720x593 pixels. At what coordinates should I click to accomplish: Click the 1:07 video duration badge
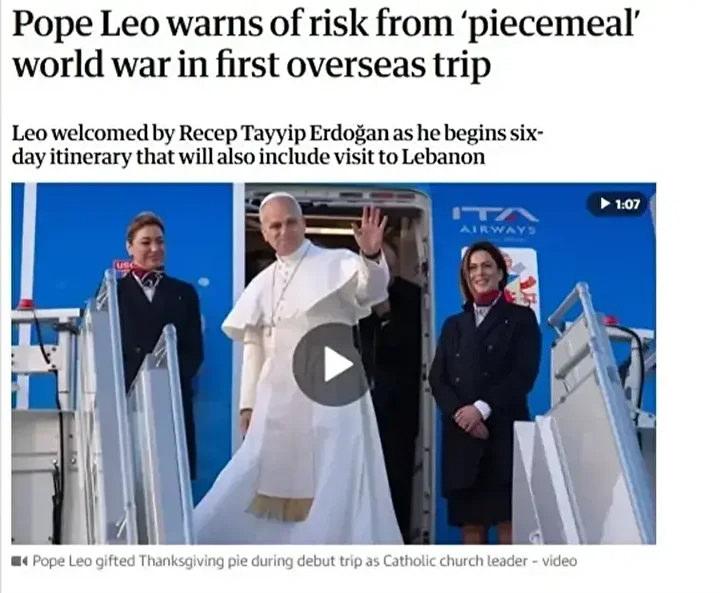click(x=619, y=203)
